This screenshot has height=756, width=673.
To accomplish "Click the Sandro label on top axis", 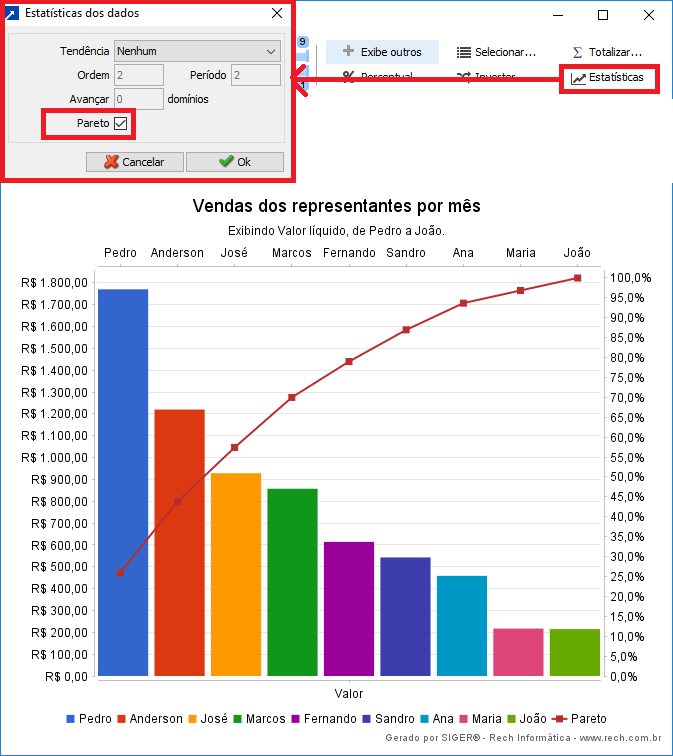I will click(406, 253).
